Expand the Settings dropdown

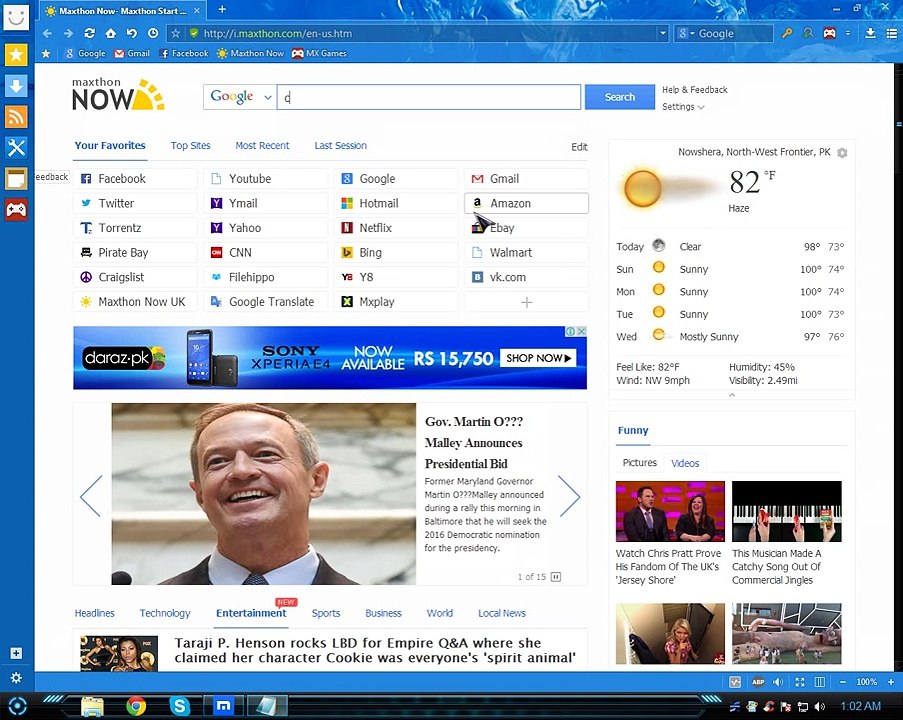(683, 107)
